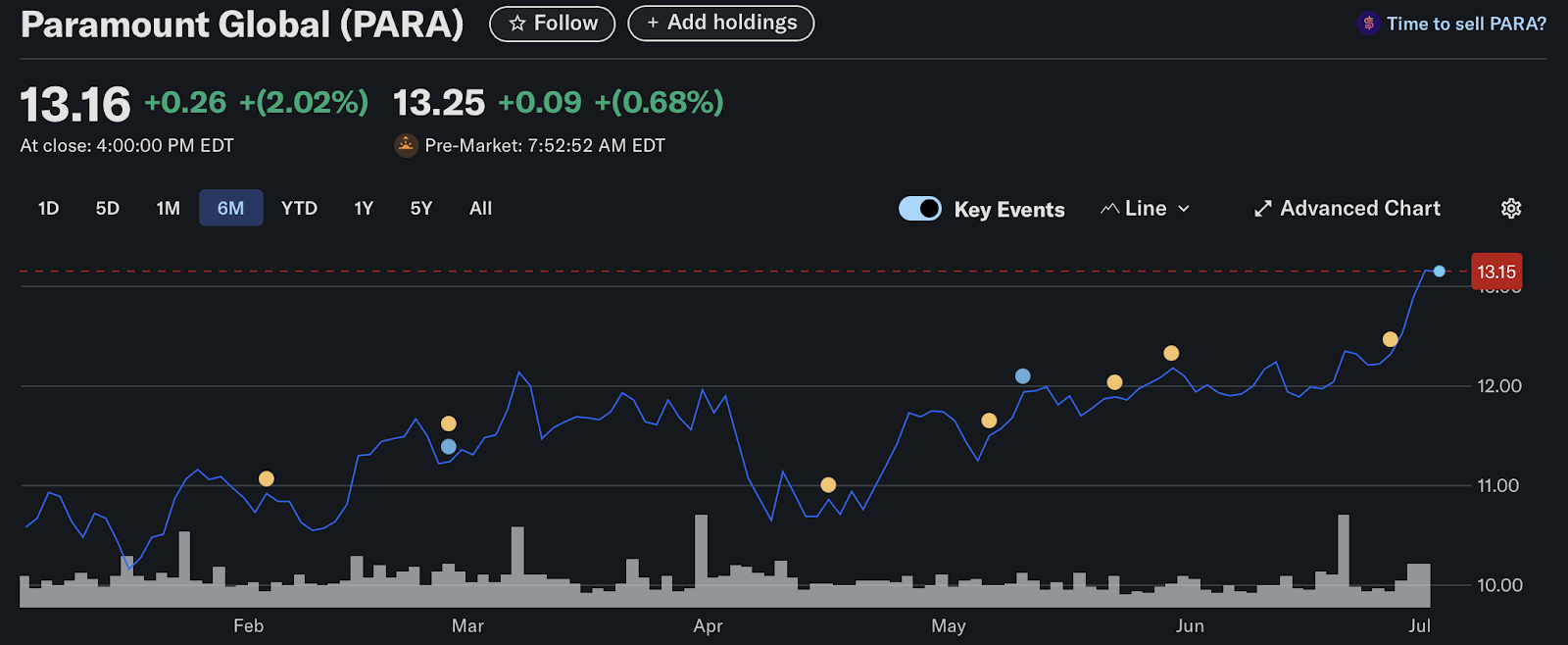
Task: Click the Follow star button
Action: (552, 24)
